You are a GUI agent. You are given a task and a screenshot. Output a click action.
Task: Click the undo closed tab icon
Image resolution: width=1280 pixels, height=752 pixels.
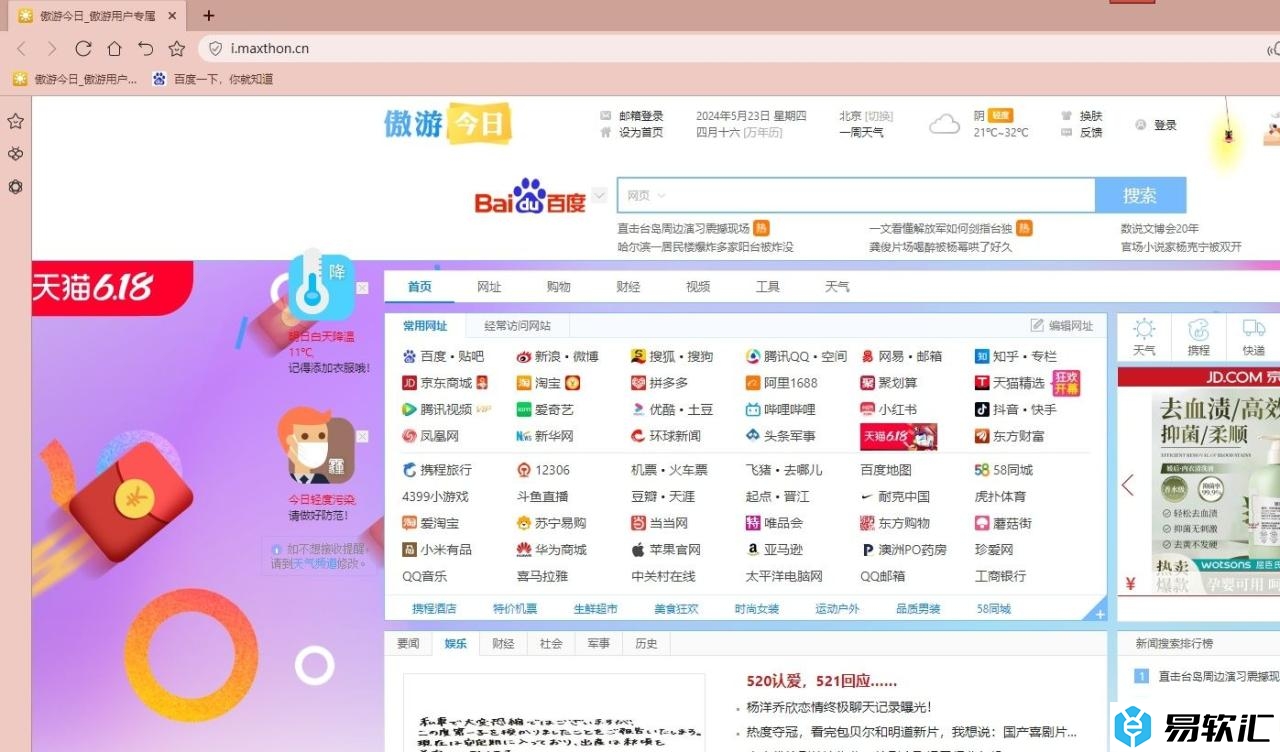145,48
